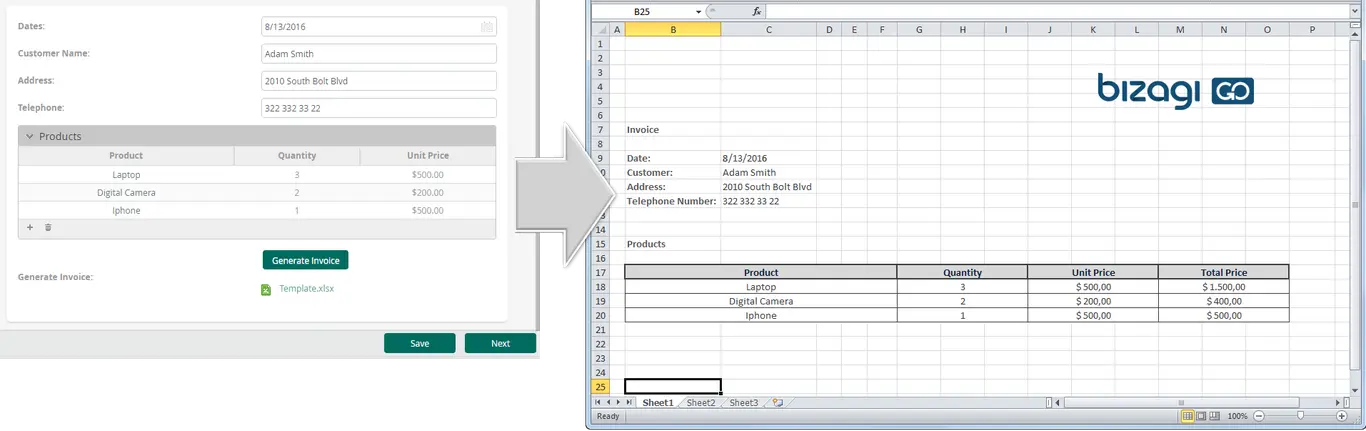
Task: Open the calendar picker in Dates field
Action: 486,27
